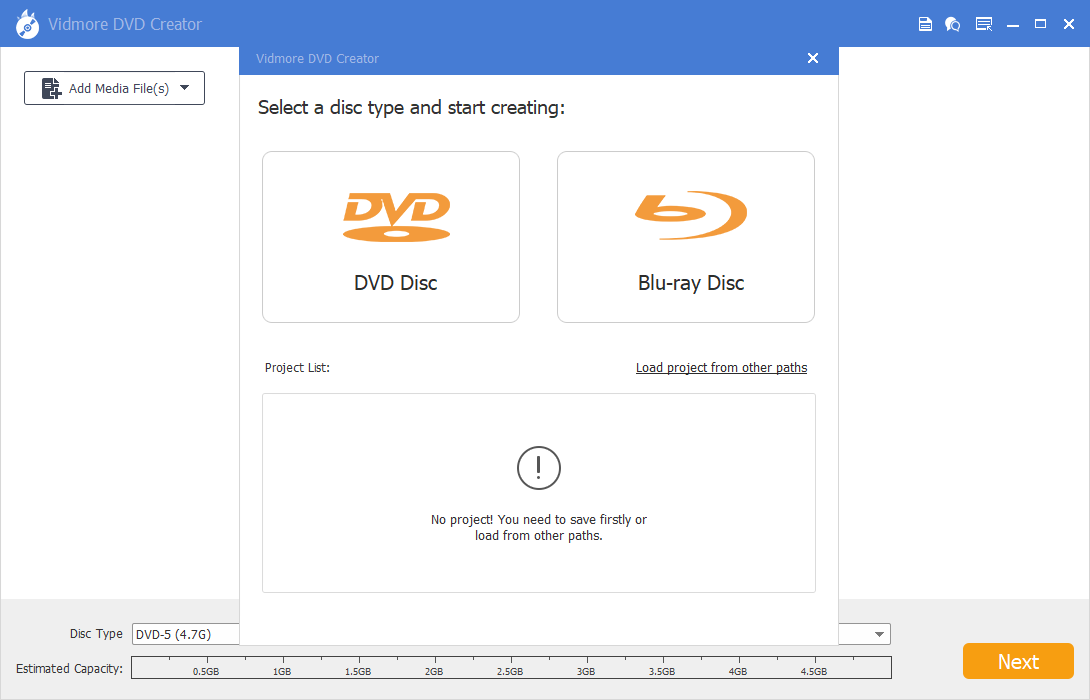Minimize the Vidmore DVD Creator window
This screenshot has width=1090, height=700.
pyautogui.click(x=1013, y=25)
